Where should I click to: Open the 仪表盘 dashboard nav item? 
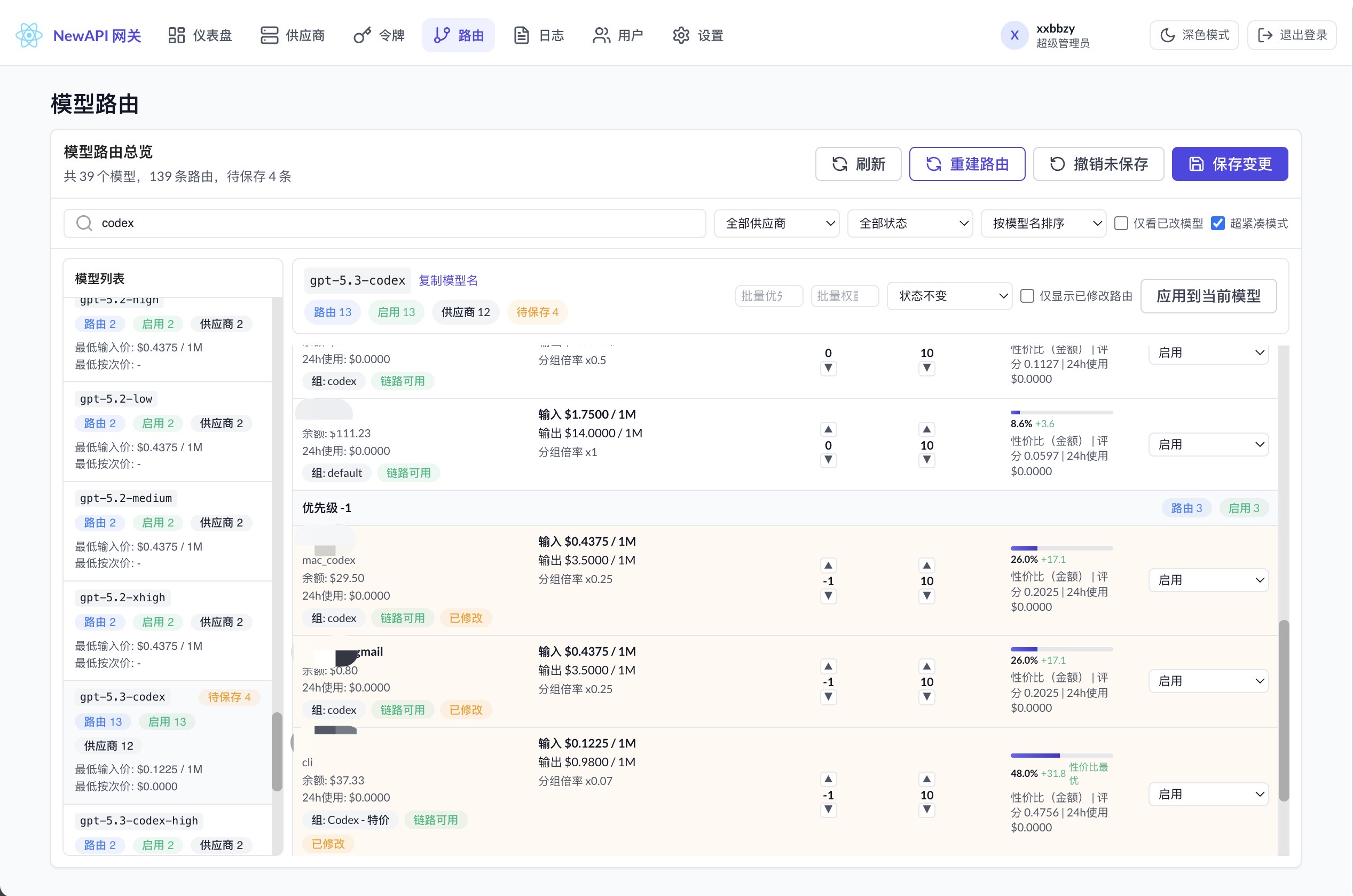click(x=200, y=35)
